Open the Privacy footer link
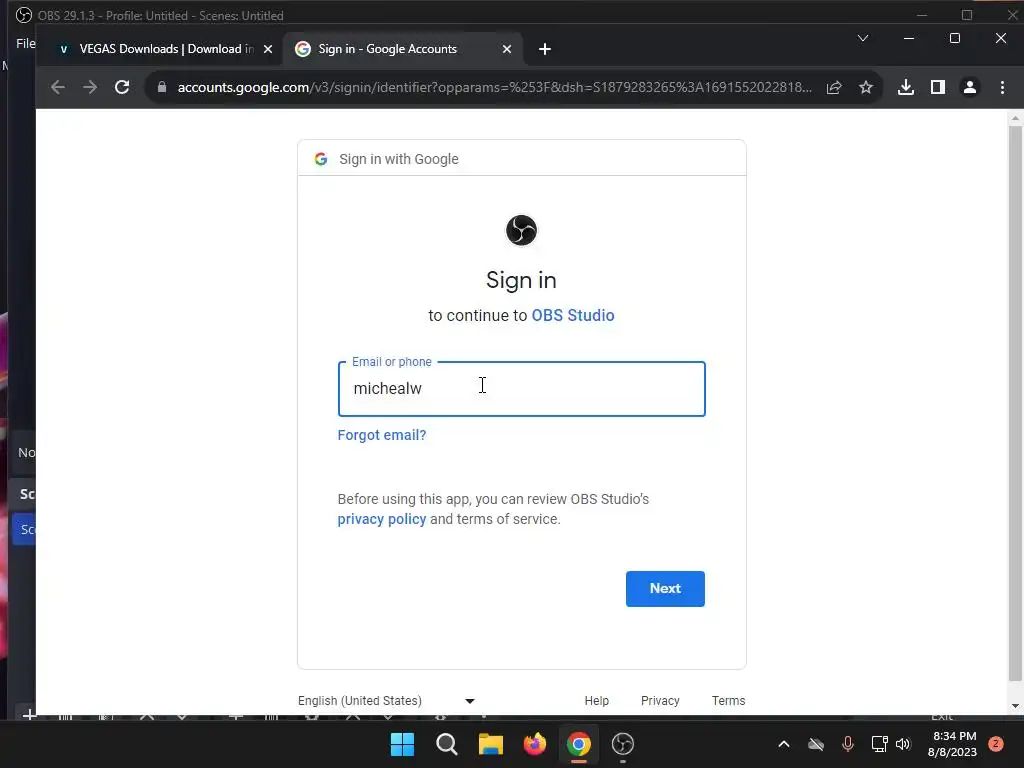This screenshot has width=1024, height=768. point(660,701)
